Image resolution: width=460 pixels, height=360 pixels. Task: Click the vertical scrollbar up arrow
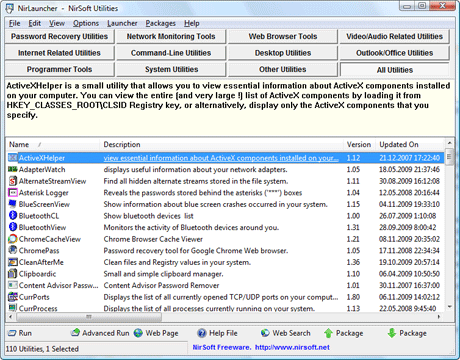[x=449, y=143]
